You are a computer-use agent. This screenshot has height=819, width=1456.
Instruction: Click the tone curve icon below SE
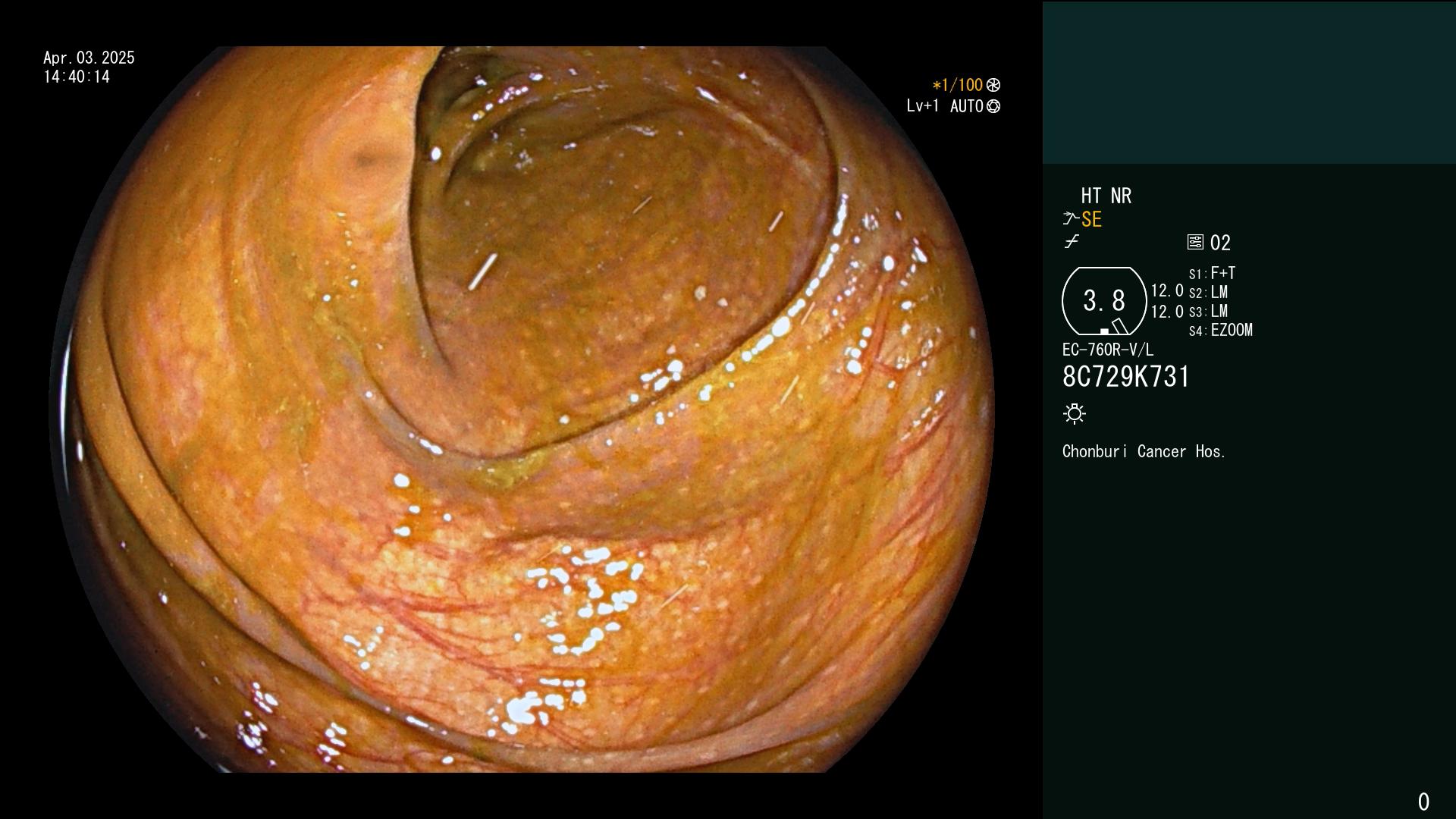coord(1072,242)
